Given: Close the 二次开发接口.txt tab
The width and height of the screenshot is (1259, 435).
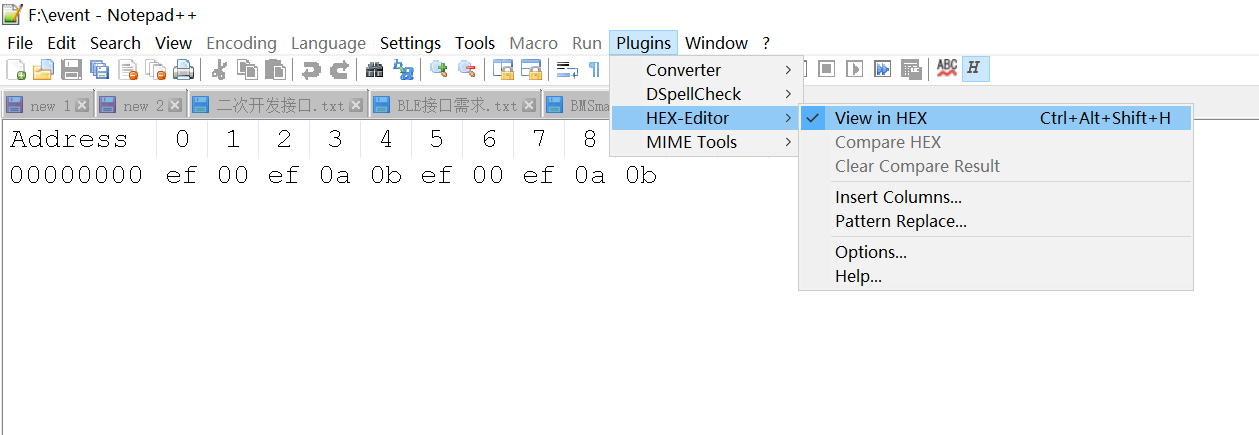Looking at the screenshot, I should pos(356,105).
